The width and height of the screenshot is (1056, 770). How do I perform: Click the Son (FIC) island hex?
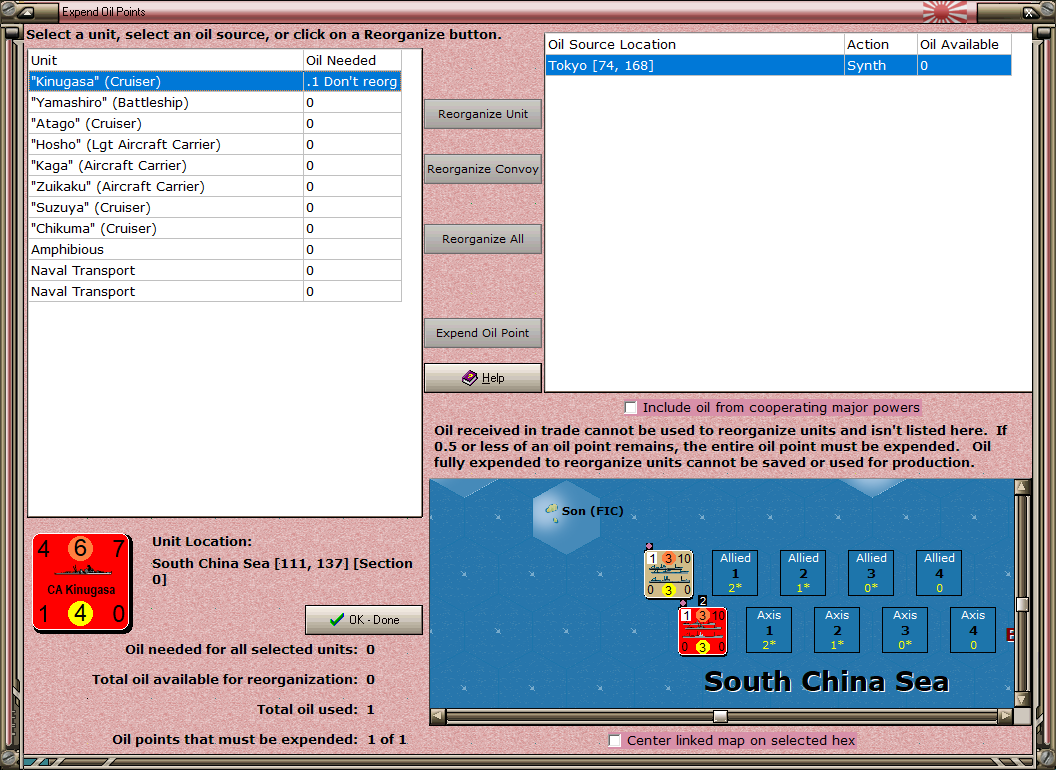coord(566,517)
